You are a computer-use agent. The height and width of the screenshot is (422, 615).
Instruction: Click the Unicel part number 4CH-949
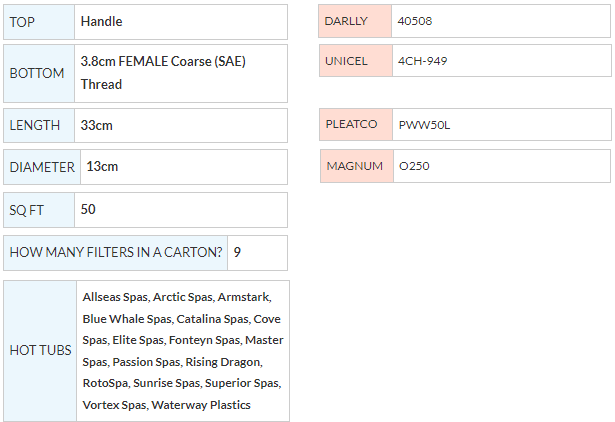pyautogui.click(x=422, y=61)
